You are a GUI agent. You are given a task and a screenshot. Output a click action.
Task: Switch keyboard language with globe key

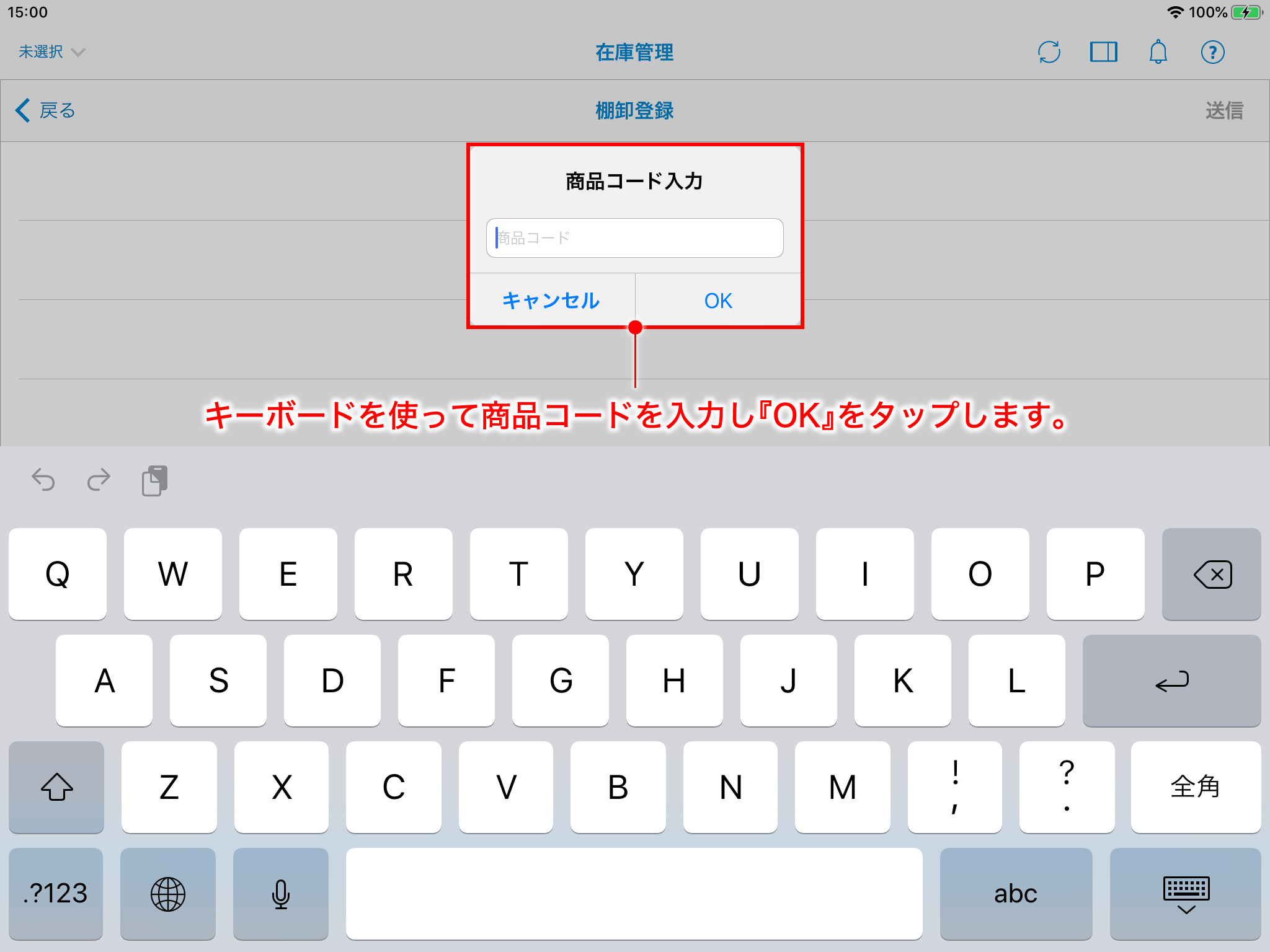168,894
